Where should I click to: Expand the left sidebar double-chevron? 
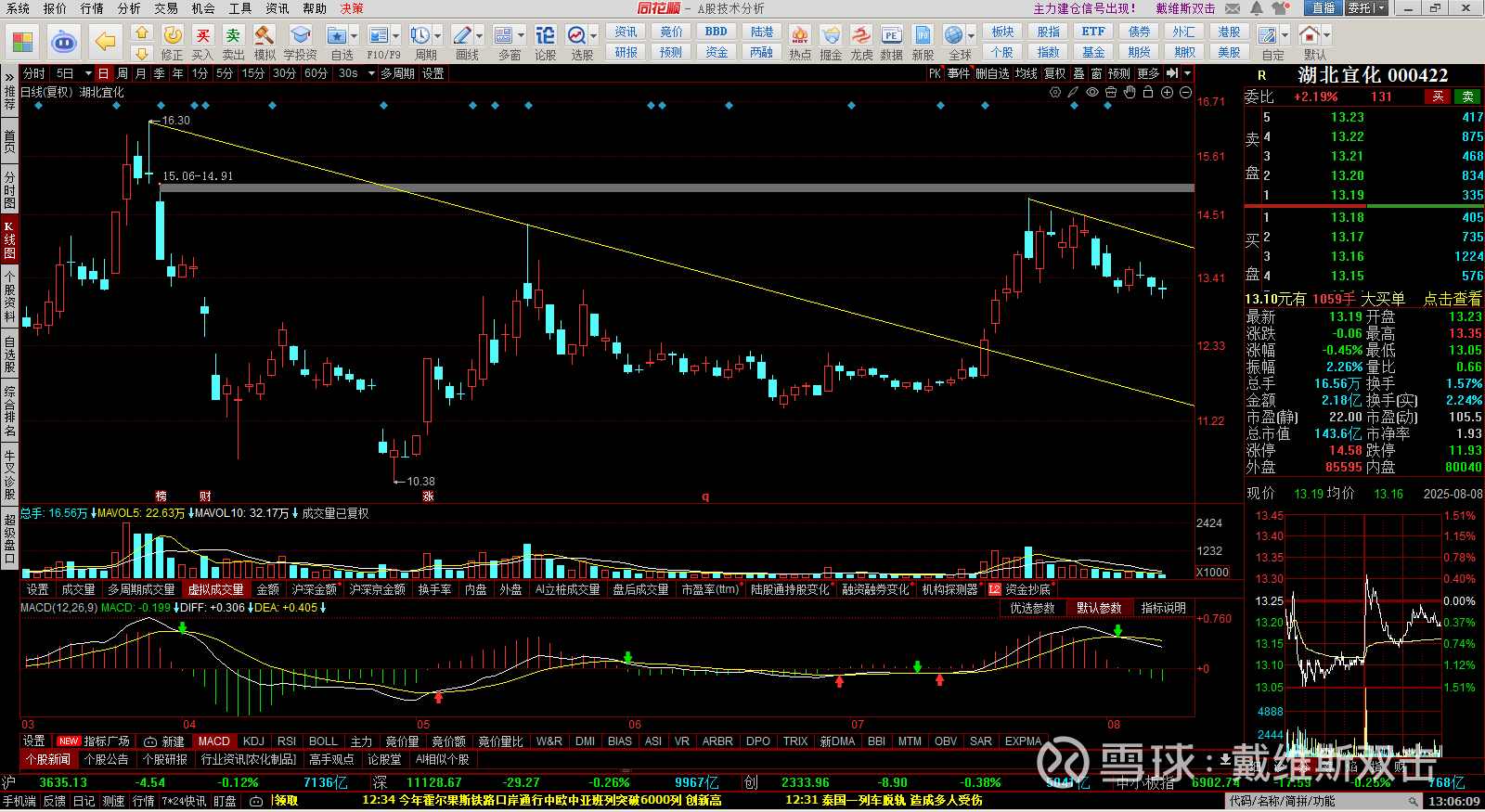[x=9, y=76]
